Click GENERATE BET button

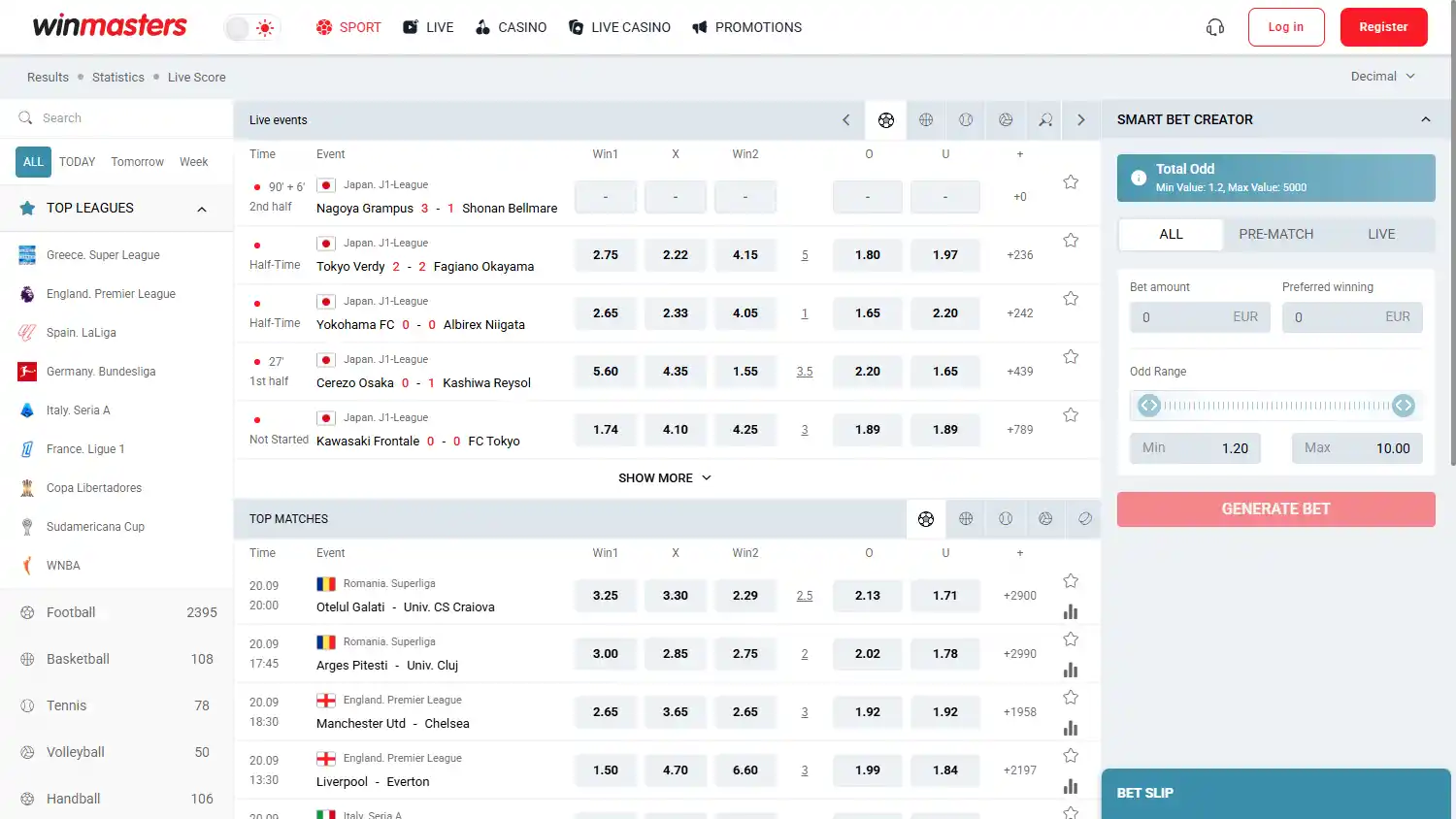tap(1276, 509)
